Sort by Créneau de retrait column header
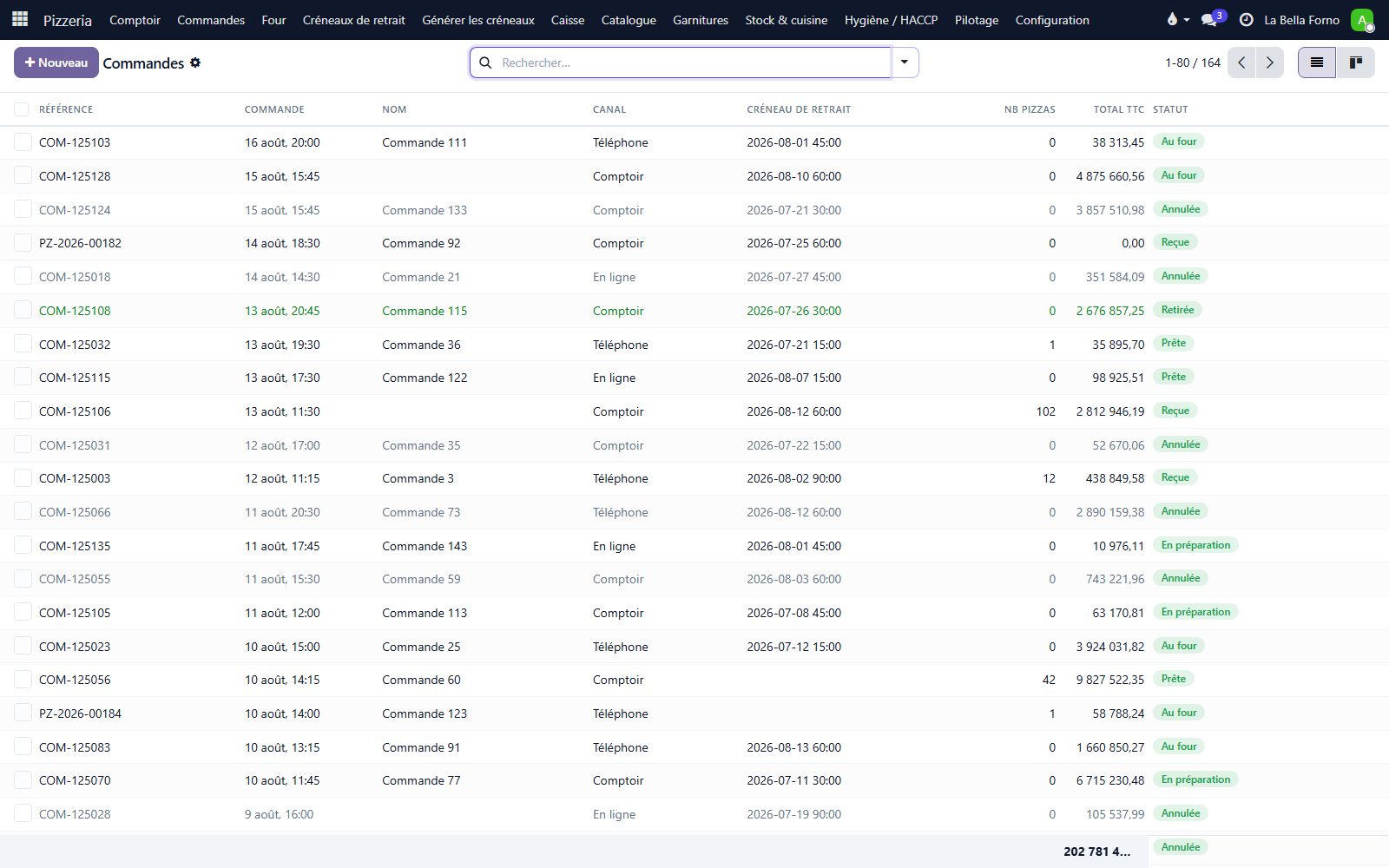Viewport: 1389px width, 868px height. (x=799, y=109)
